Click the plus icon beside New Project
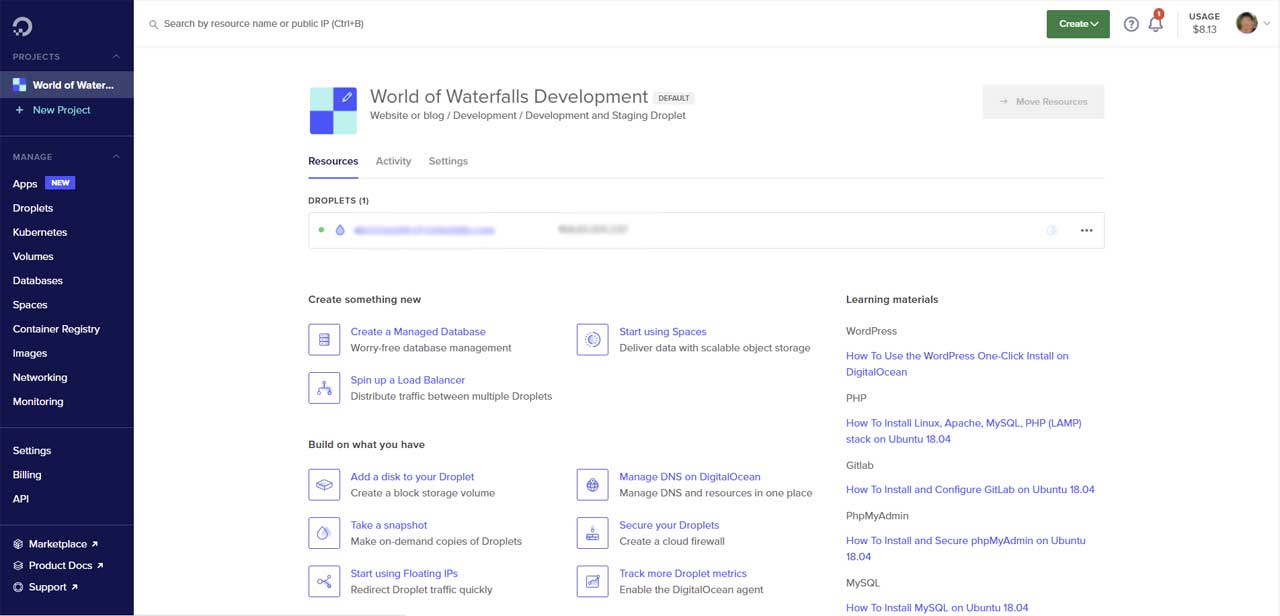 click(19, 110)
